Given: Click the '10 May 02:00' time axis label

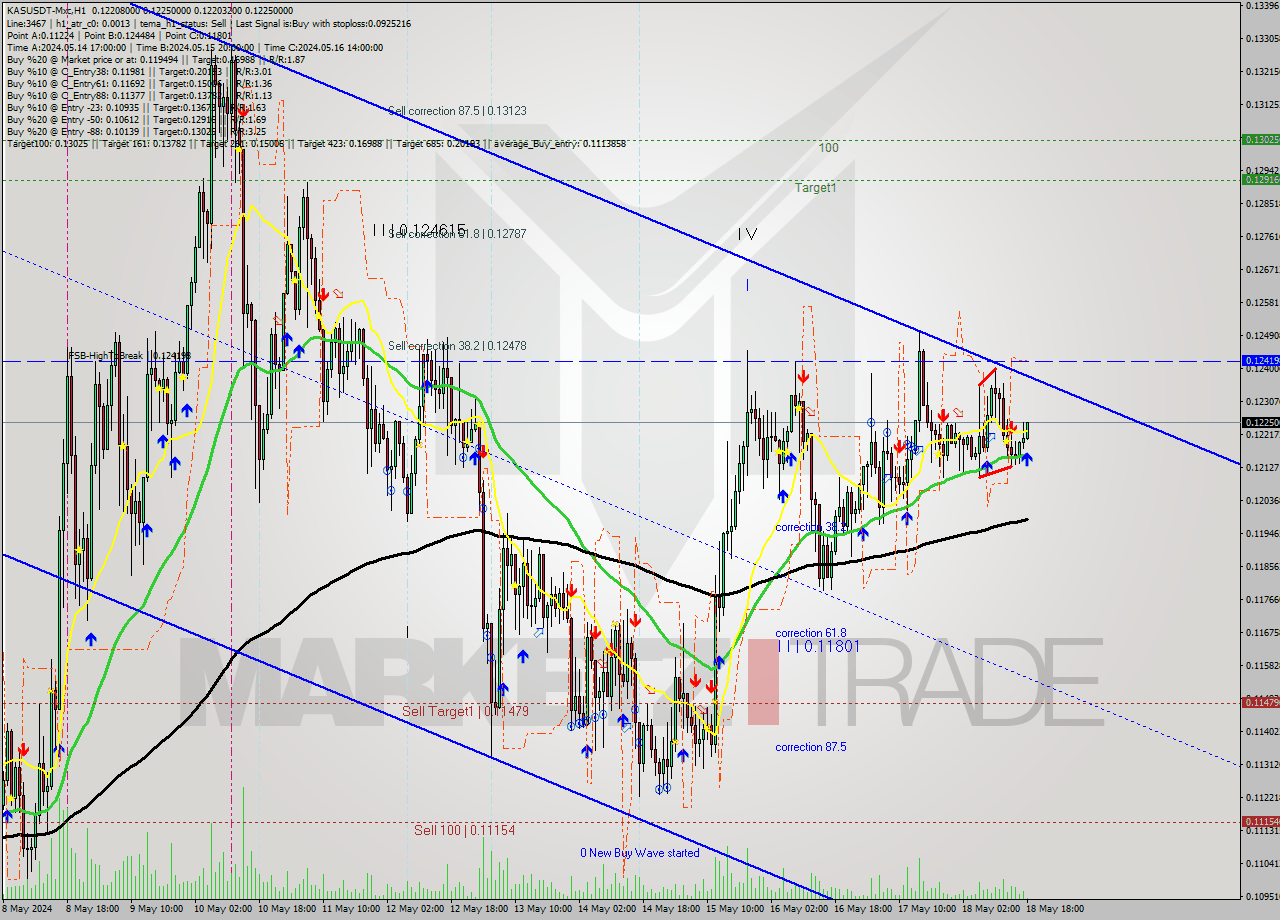Looking at the screenshot, I should [223, 909].
